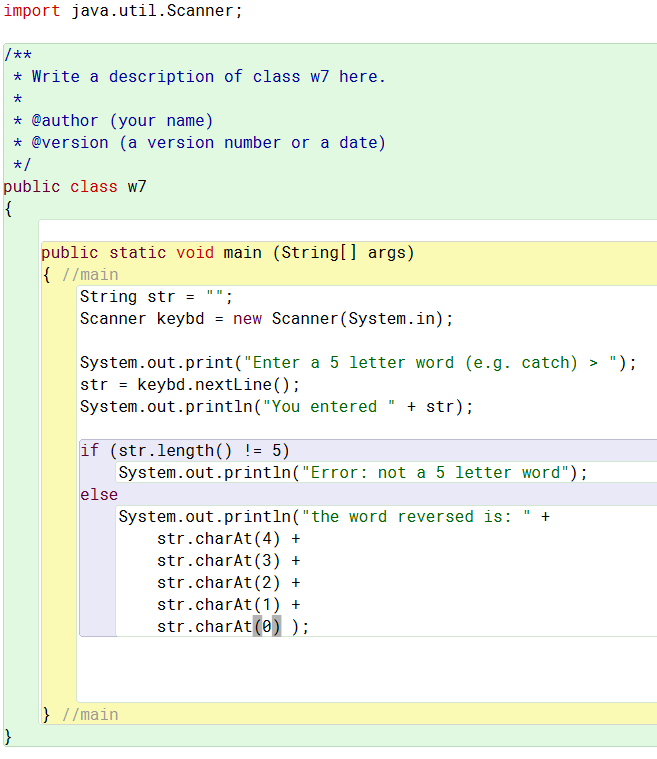Click the str.charAt(1) line
Screen dimensions: 657x759
[229, 605]
